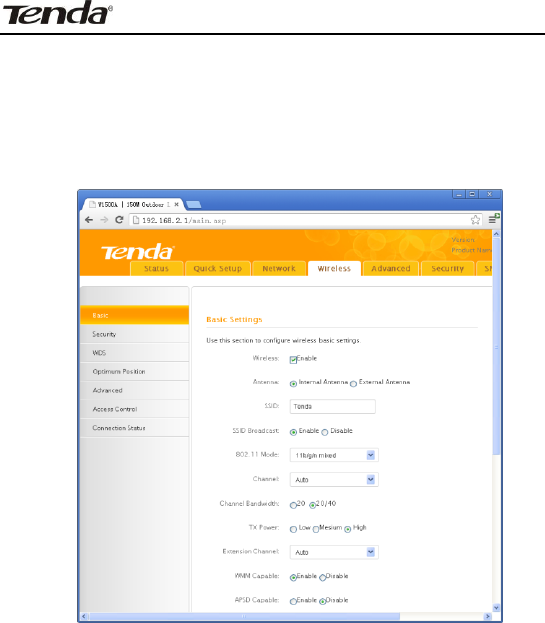Open the Extension Channel dropdown
545x623 pixels.
pos(334,552)
